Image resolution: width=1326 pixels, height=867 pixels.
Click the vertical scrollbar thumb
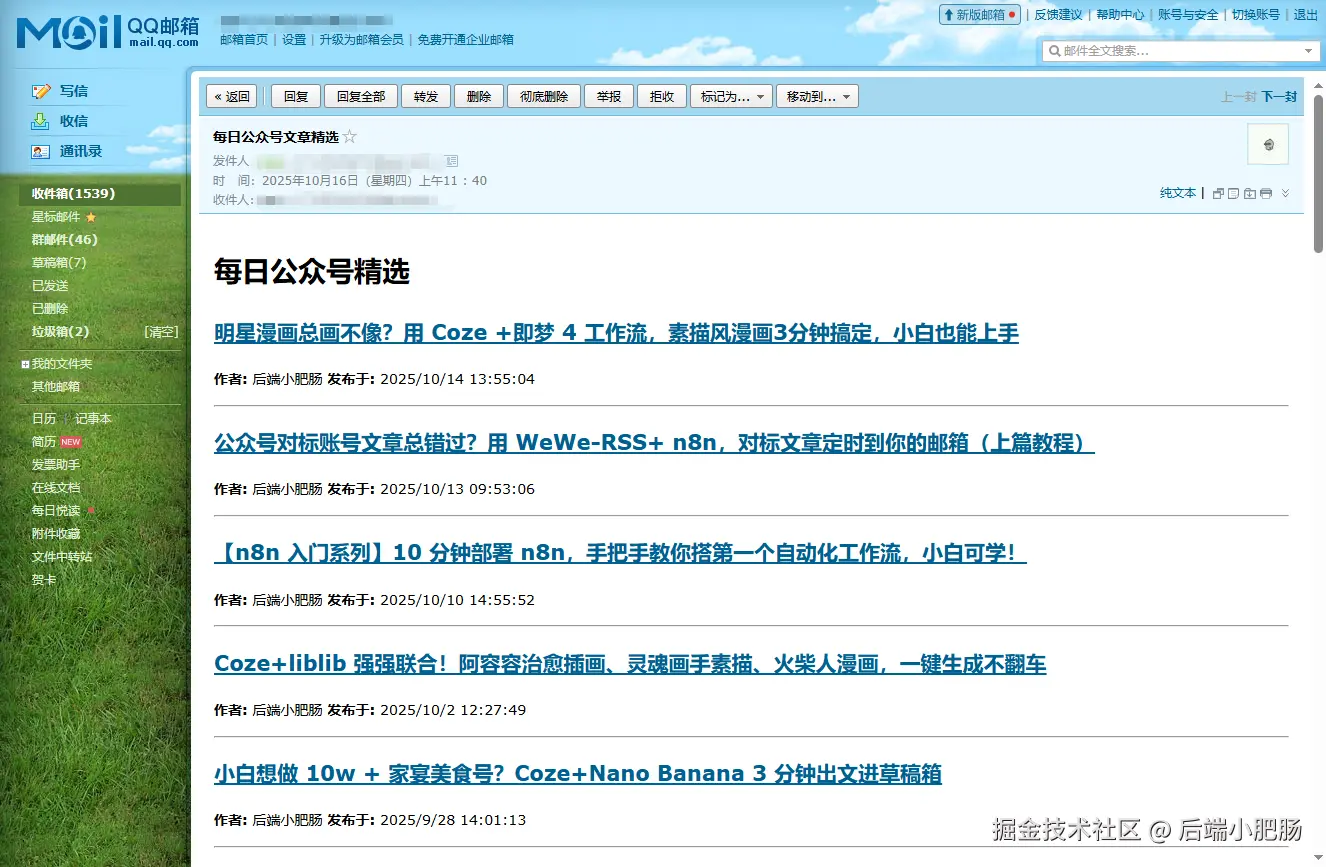pyautogui.click(x=1318, y=175)
